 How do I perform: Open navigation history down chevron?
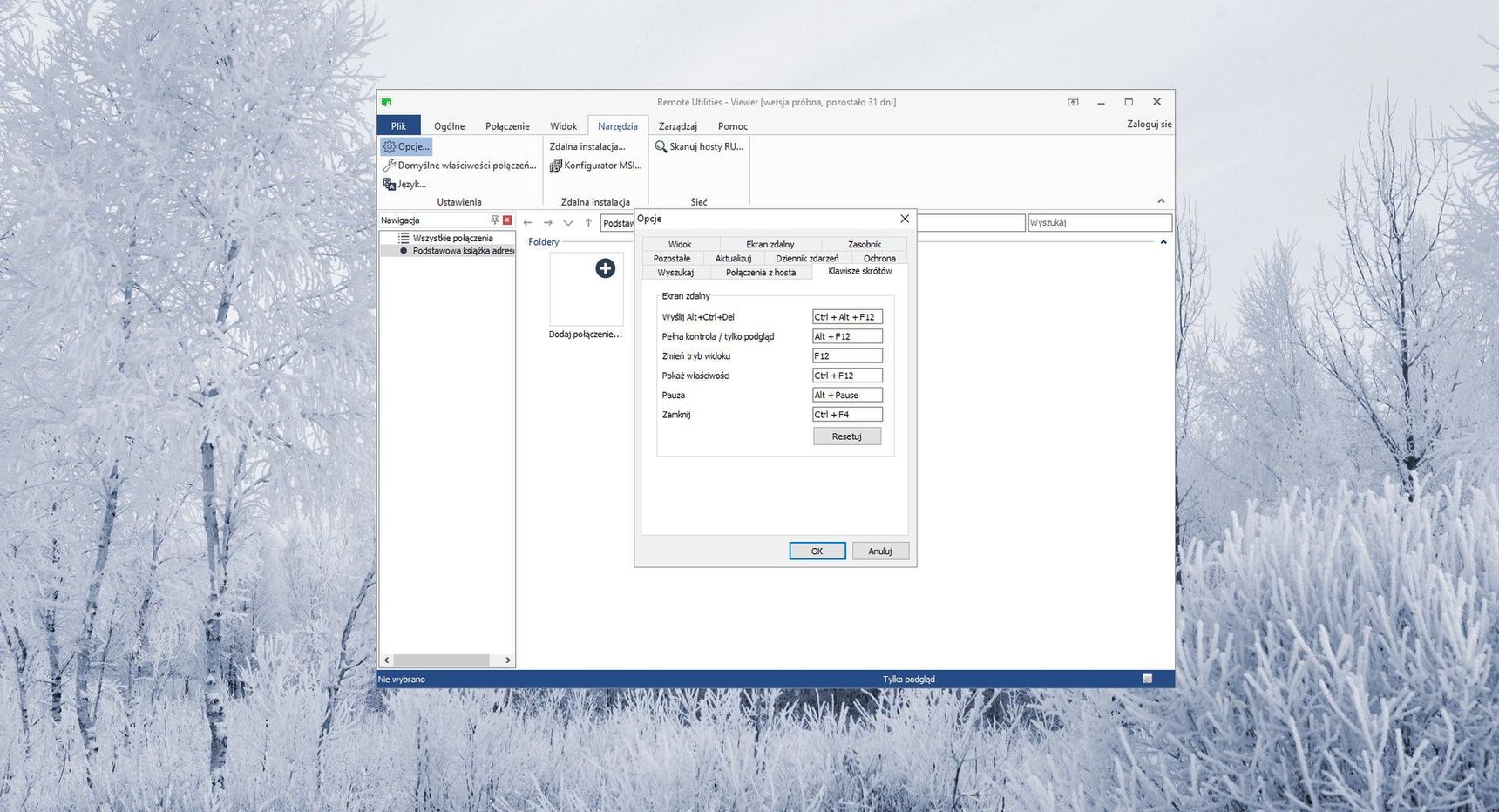pos(568,223)
